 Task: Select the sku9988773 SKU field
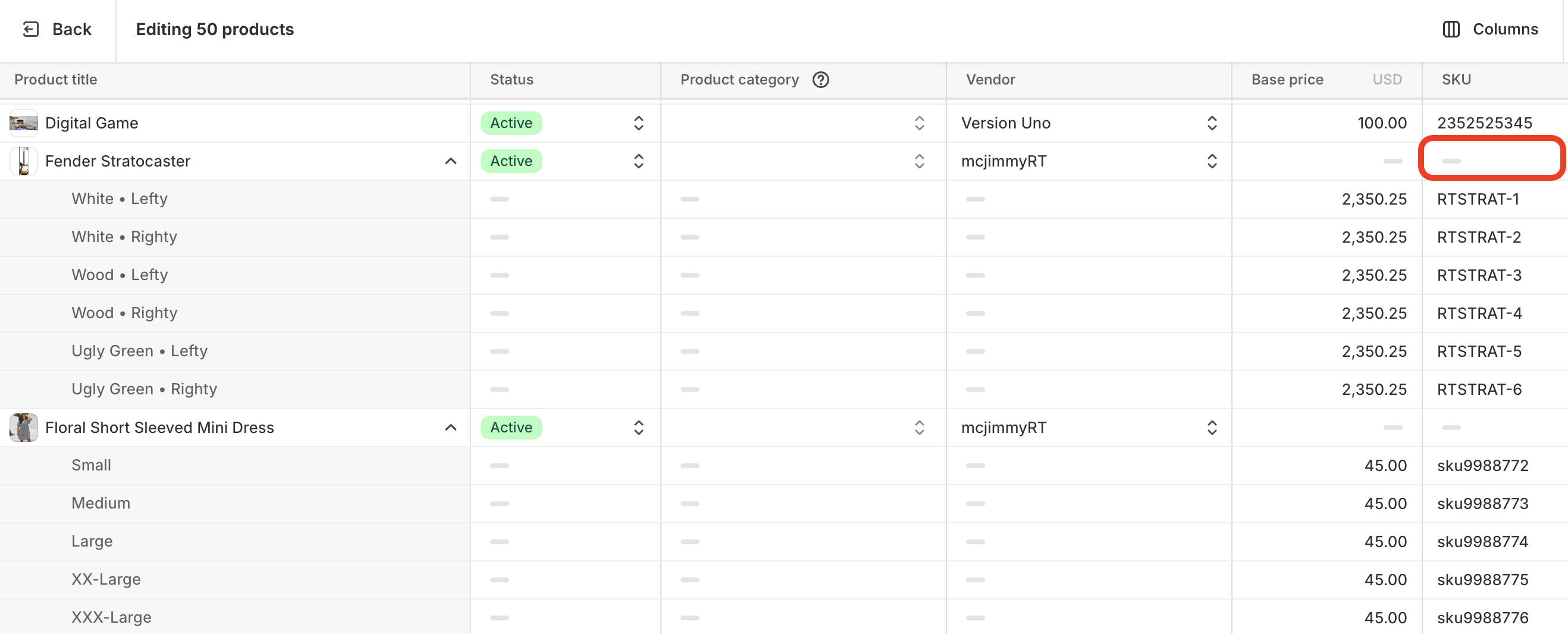(1485, 504)
